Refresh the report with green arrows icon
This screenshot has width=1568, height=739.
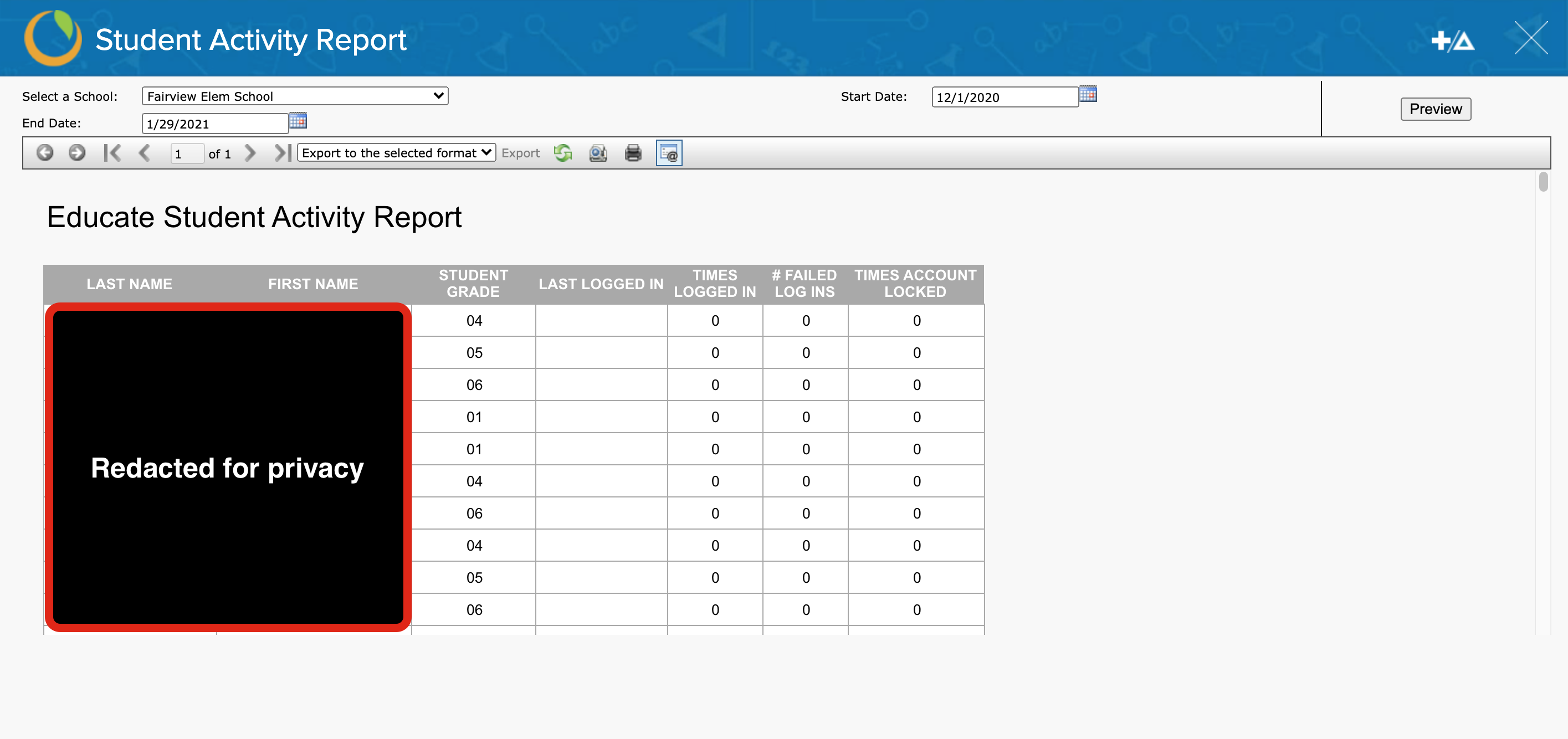point(563,153)
